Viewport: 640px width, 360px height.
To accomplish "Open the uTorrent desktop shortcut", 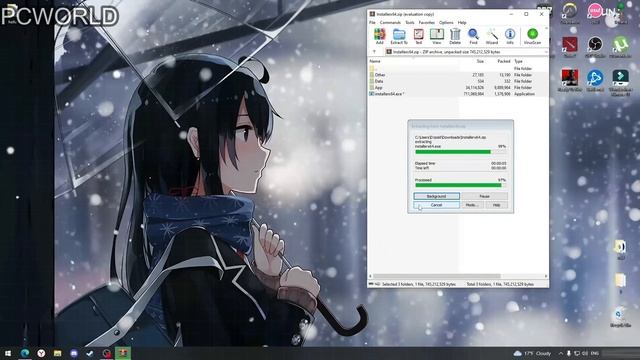I will (x=620, y=46).
